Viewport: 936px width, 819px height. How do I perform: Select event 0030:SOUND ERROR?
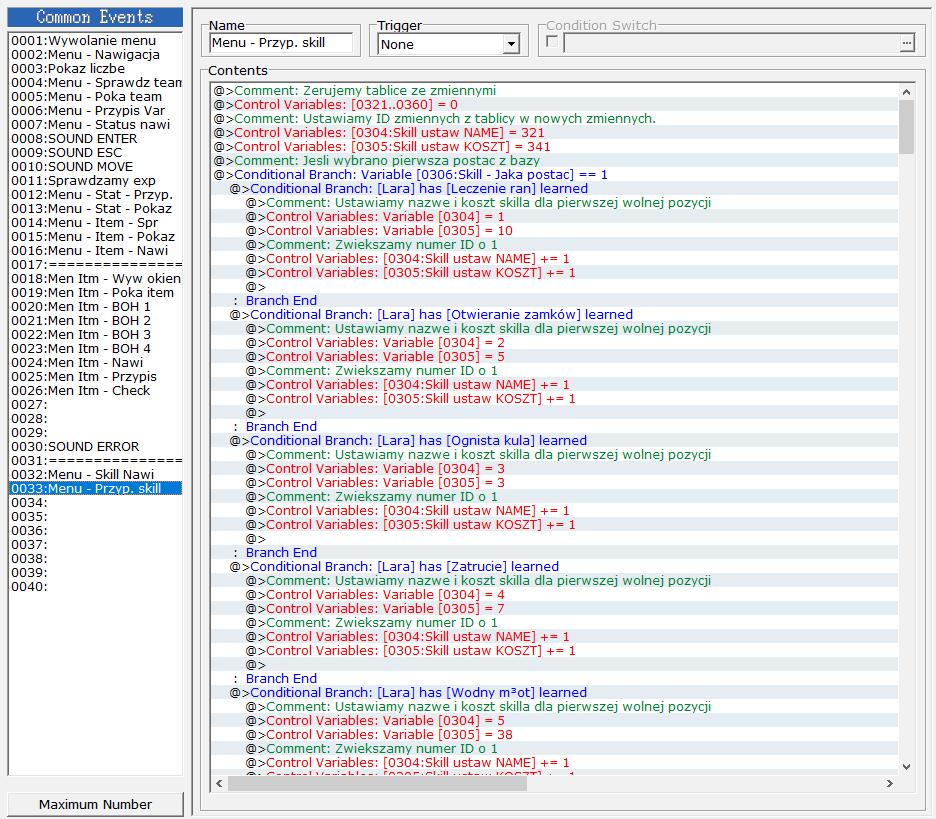point(96,447)
